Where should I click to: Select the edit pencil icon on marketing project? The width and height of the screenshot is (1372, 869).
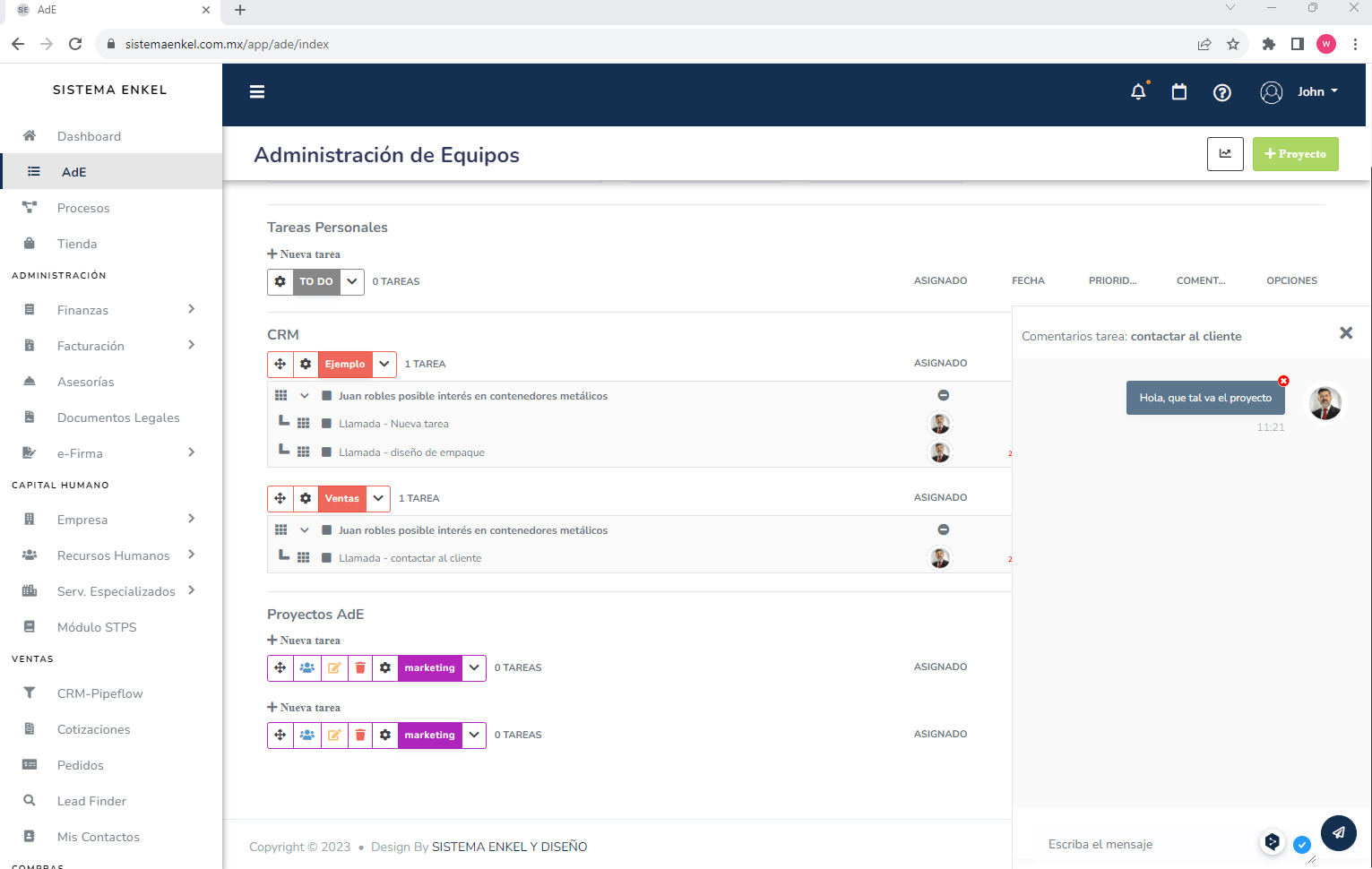coord(333,667)
